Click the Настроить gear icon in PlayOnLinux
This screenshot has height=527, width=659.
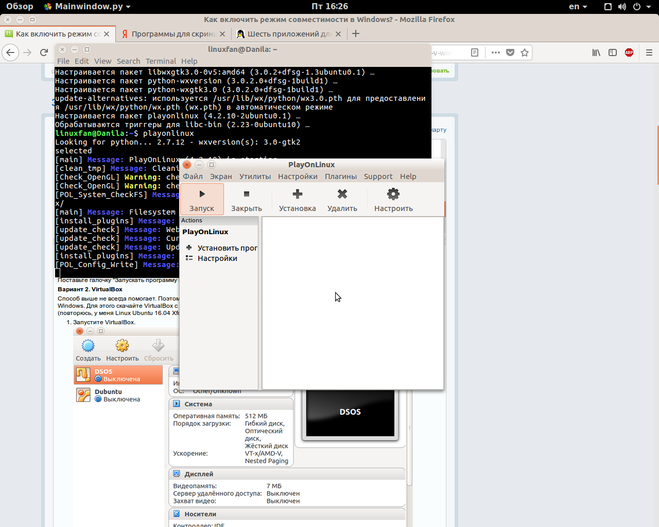(393, 194)
